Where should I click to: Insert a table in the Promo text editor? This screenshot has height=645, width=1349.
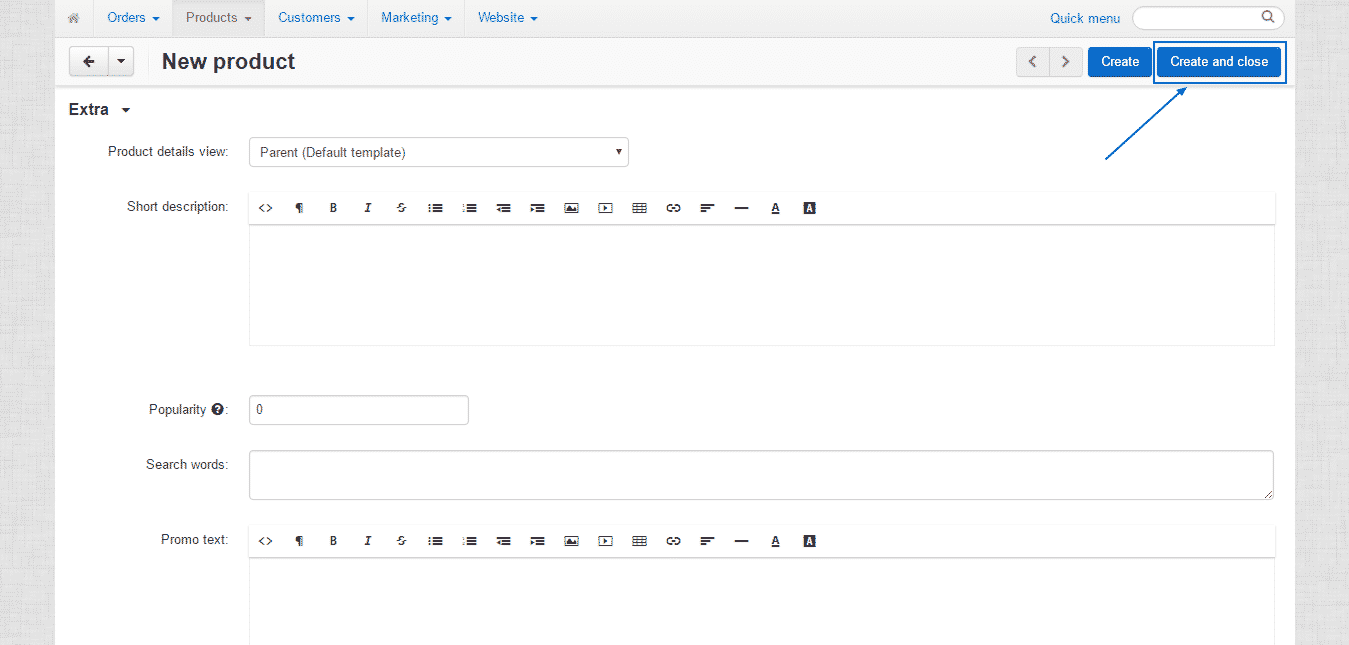639,540
